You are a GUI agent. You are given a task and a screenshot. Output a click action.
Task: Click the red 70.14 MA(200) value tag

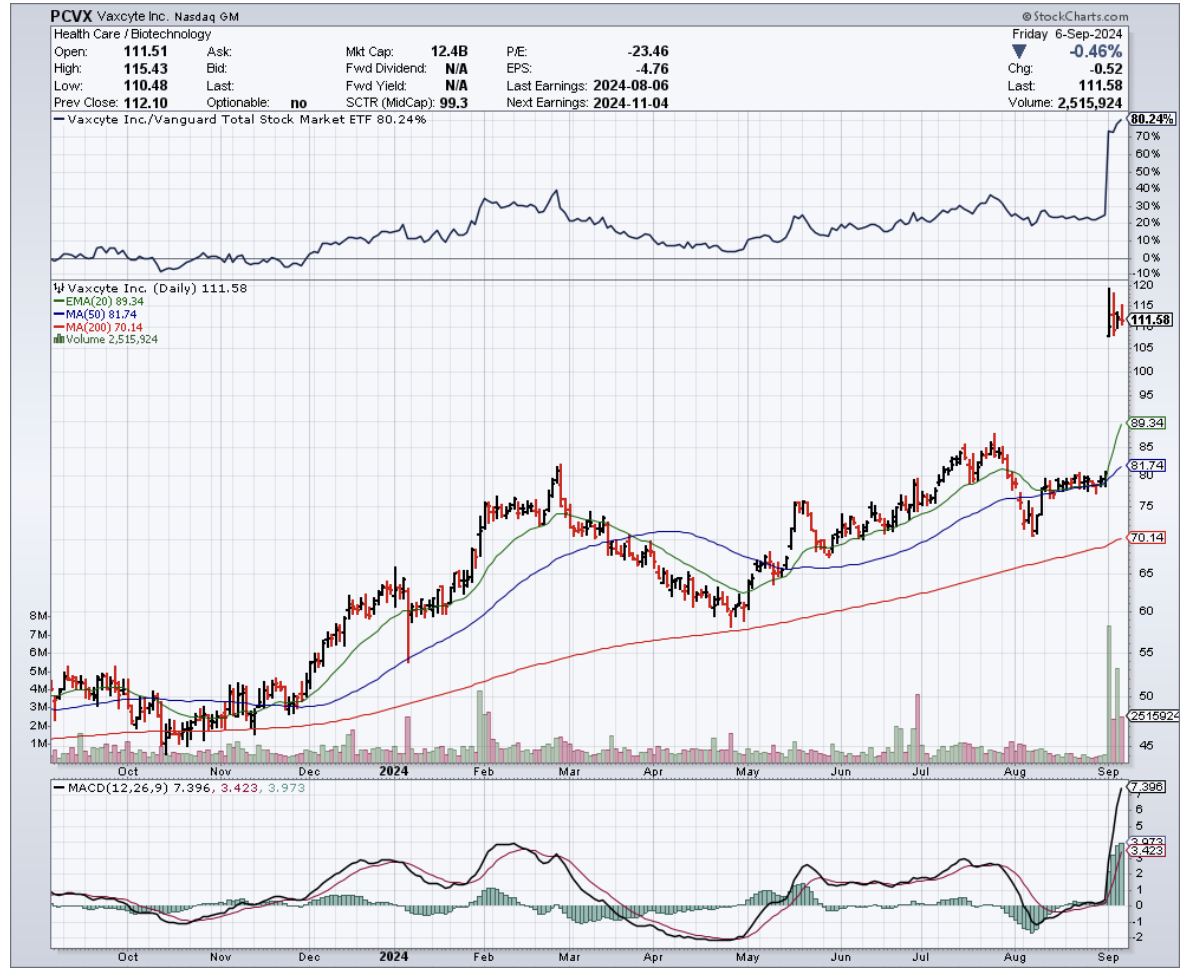pos(1147,537)
